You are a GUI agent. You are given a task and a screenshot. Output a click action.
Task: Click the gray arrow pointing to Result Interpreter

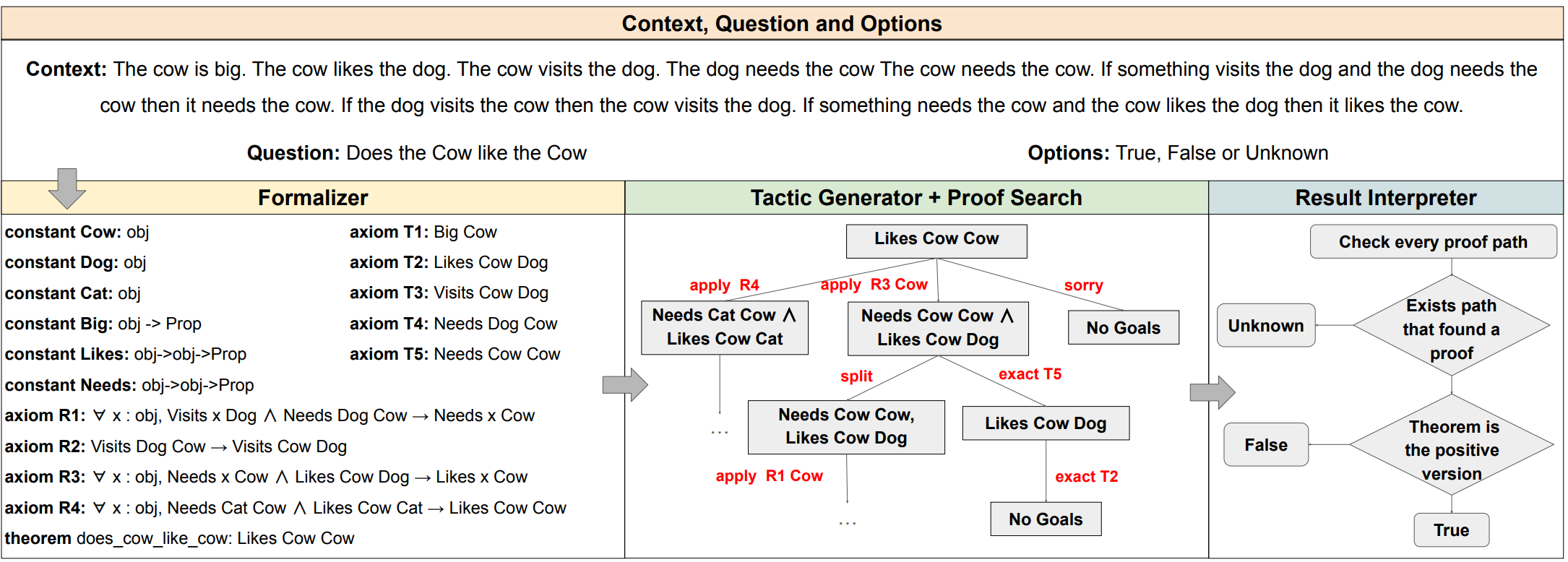click(1212, 392)
